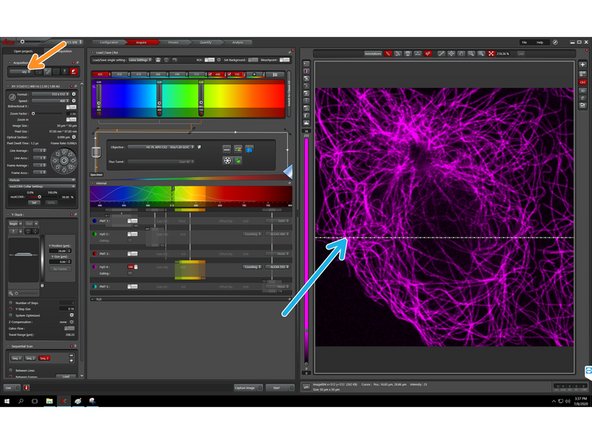Click the red fit-to-window icon in viewer toolbar

click(491, 54)
